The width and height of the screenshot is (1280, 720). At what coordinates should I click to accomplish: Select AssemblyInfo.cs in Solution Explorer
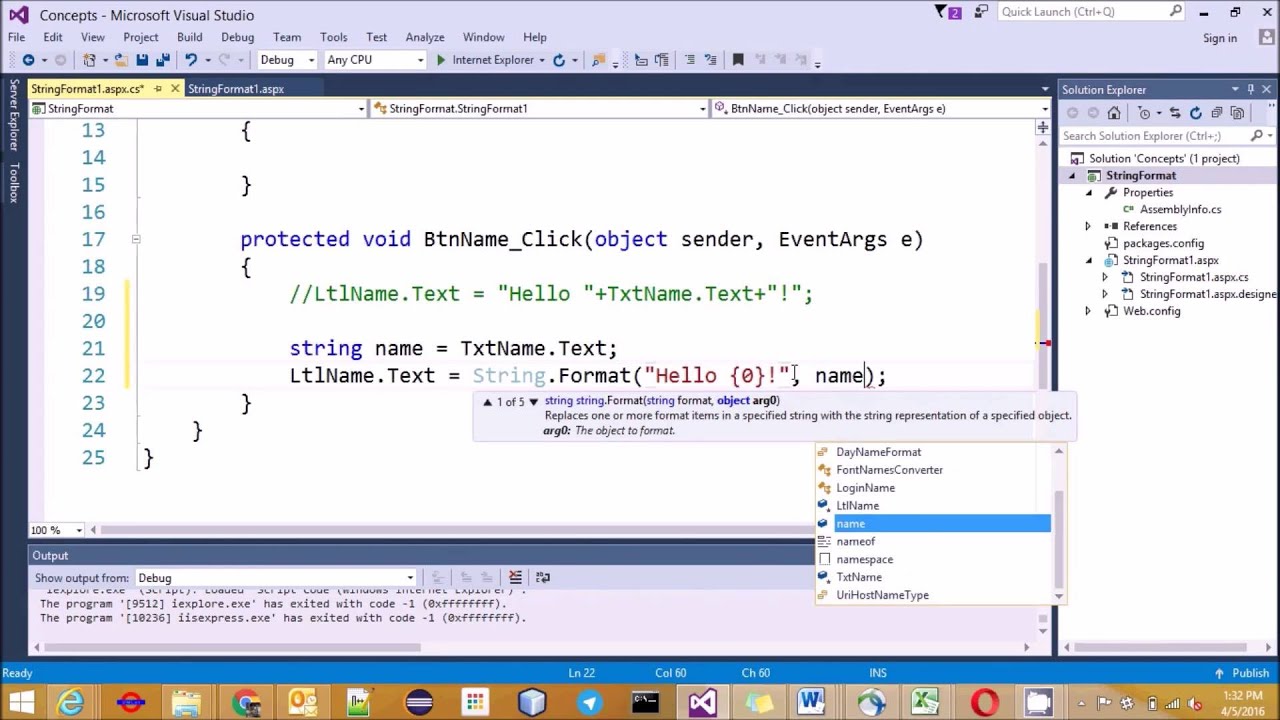pyautogui.click(x=1180, y=210)
